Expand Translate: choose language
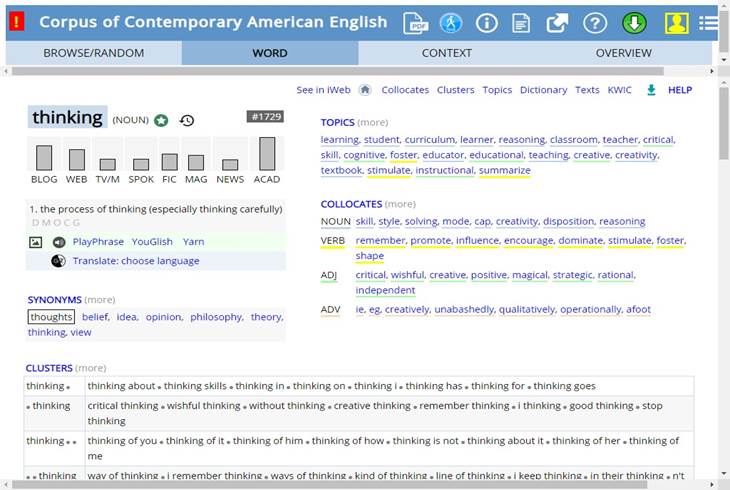Image resolution: width=730 pixels, height=490 pixels. tap(135, 261)
